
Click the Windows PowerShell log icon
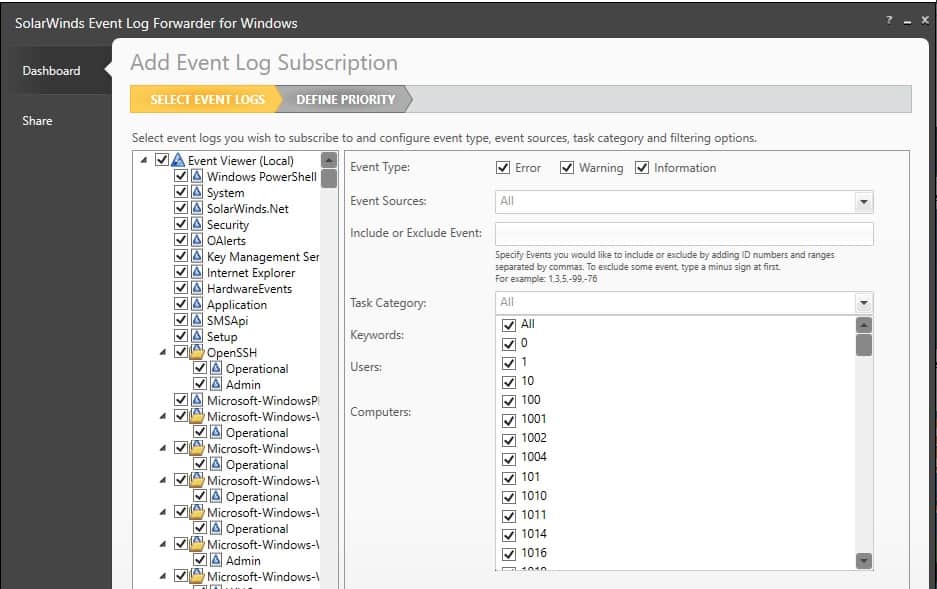pos(197,176)
